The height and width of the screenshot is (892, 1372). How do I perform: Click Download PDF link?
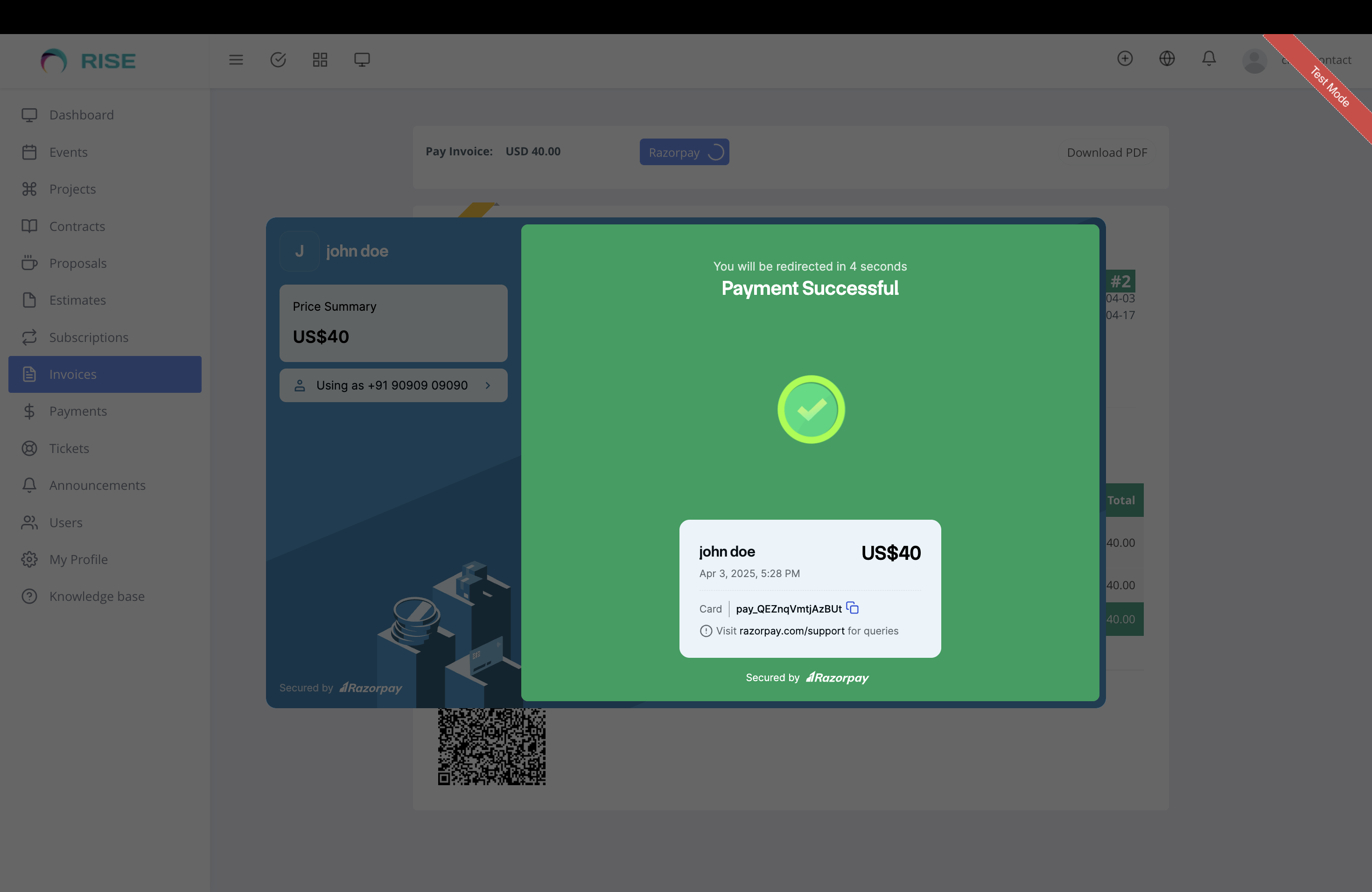coord(1107,153)
